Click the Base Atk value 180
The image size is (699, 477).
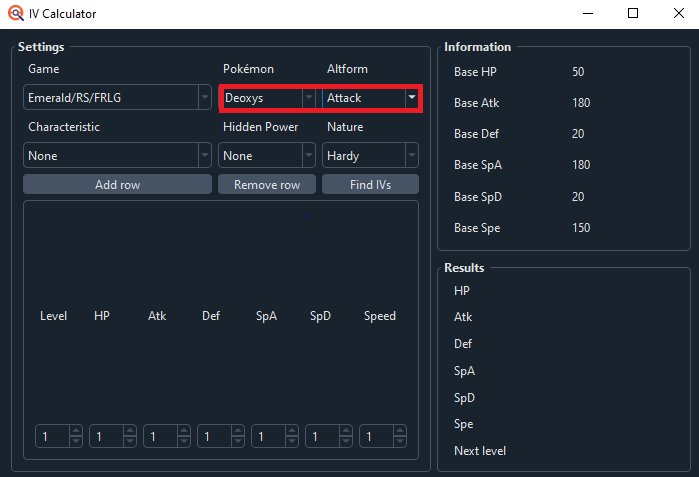(x=581, y=103)
